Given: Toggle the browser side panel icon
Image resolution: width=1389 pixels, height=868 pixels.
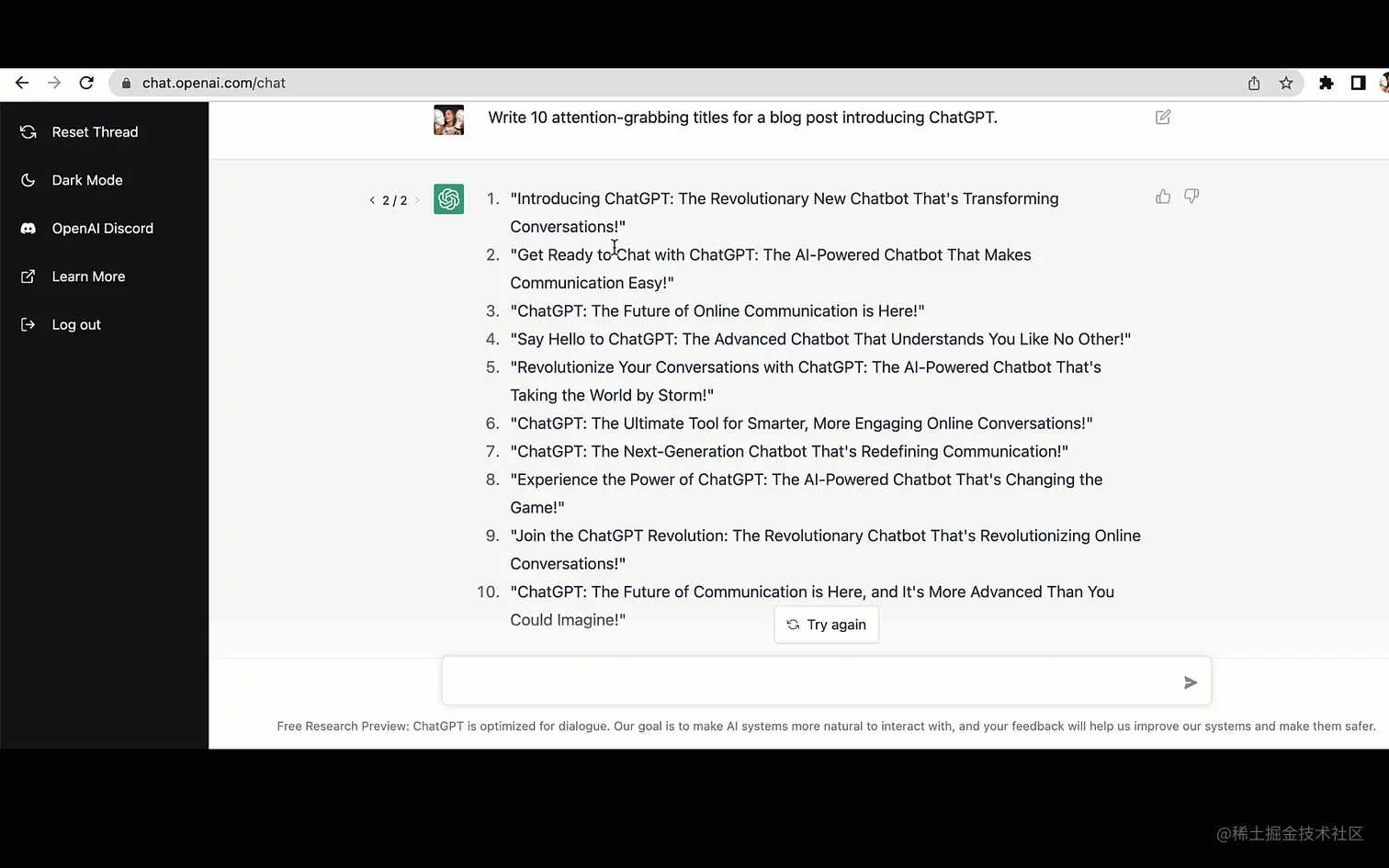Looking at the screenshot, I should pos(1358,83).
